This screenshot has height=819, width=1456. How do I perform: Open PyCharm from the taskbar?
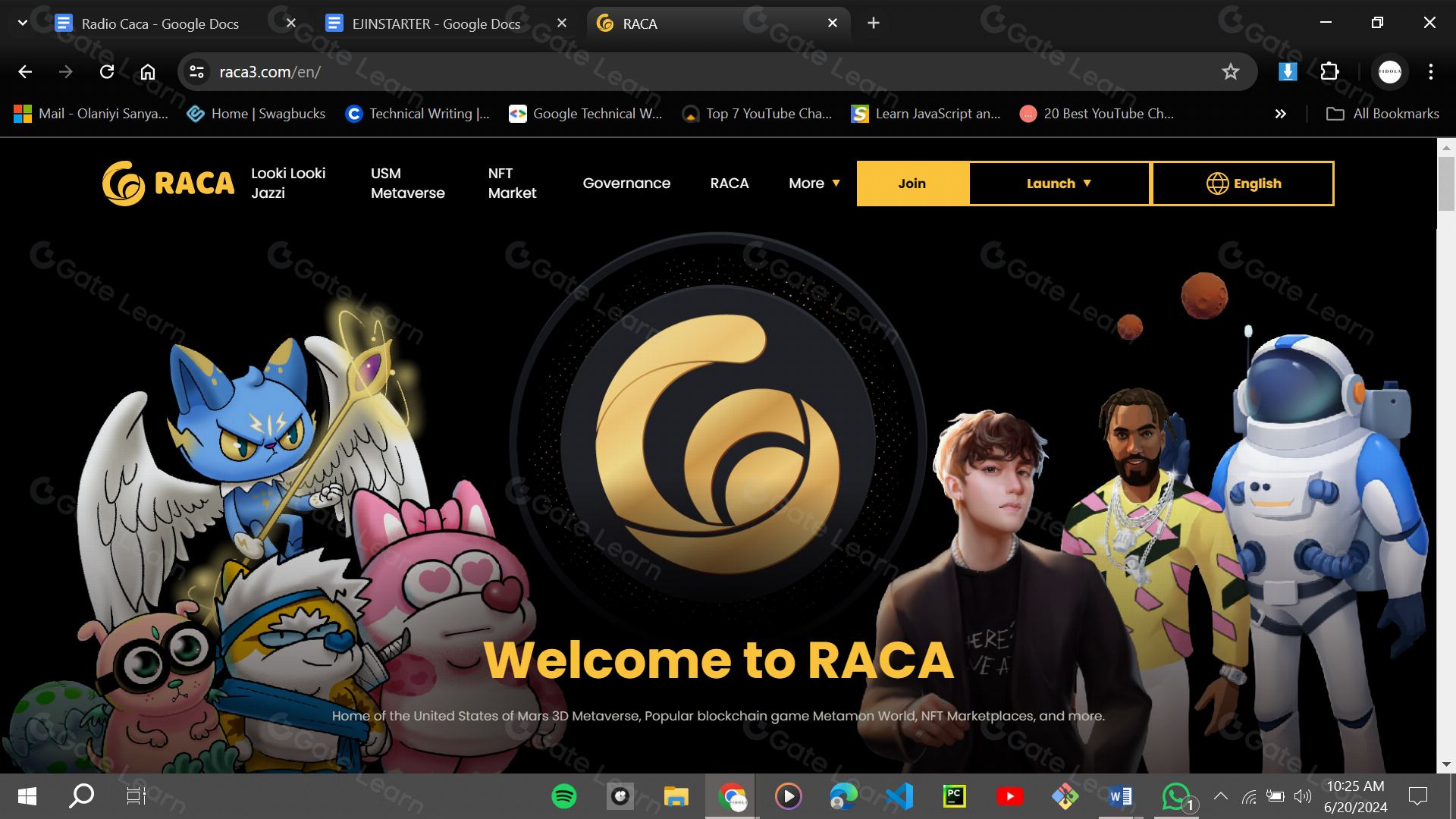point(954,796)
